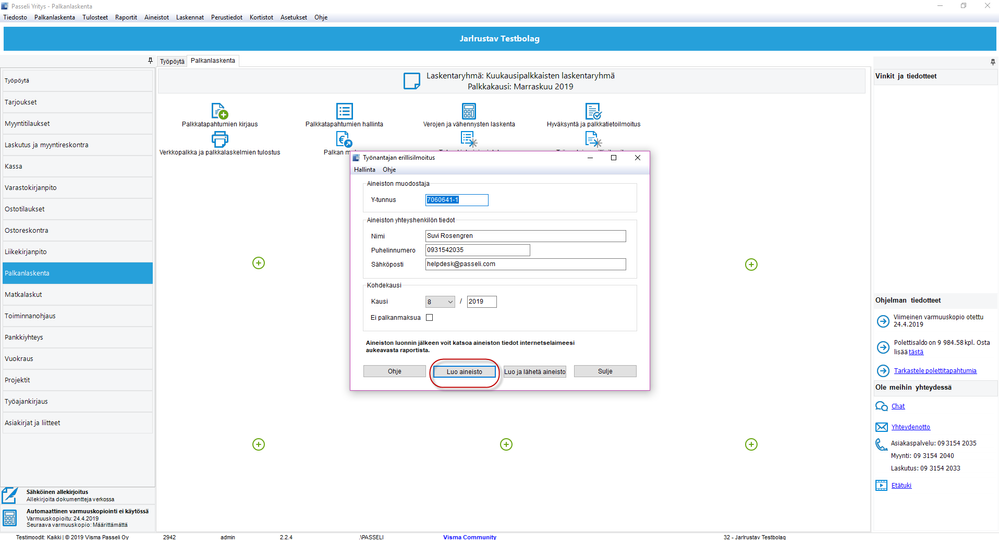Click the Sähköinen allekirjoitus pen icon

10,495
